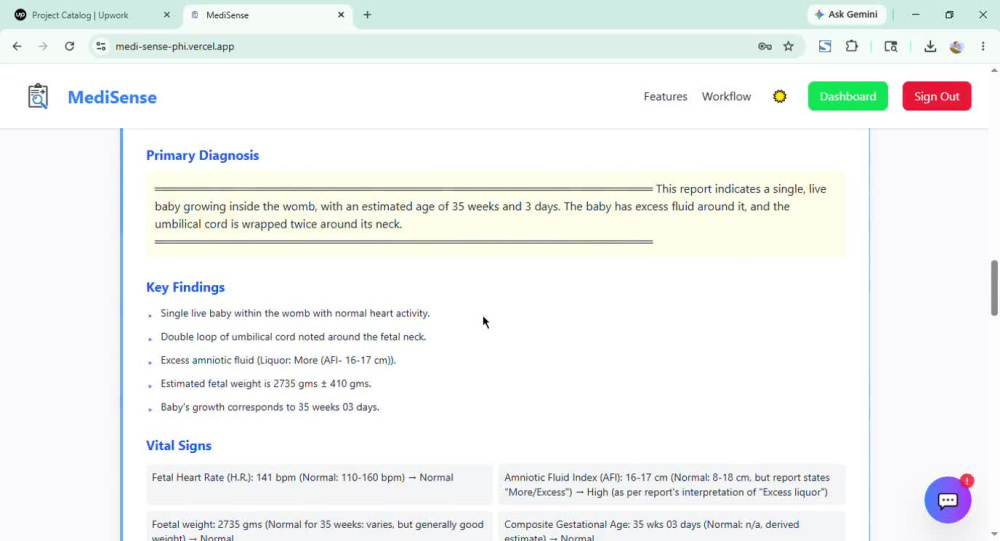
Task: Toggle the sun theme switch icon
Action: (x=779, y=96)
